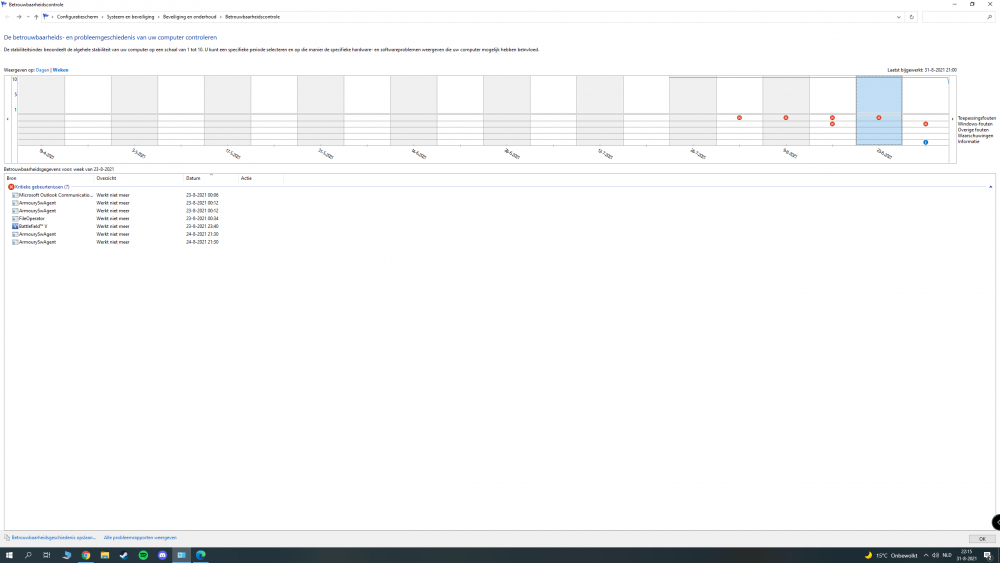Show hidden system tray icons
This screenshot has width=1000, height=563.
click(926, 555)
